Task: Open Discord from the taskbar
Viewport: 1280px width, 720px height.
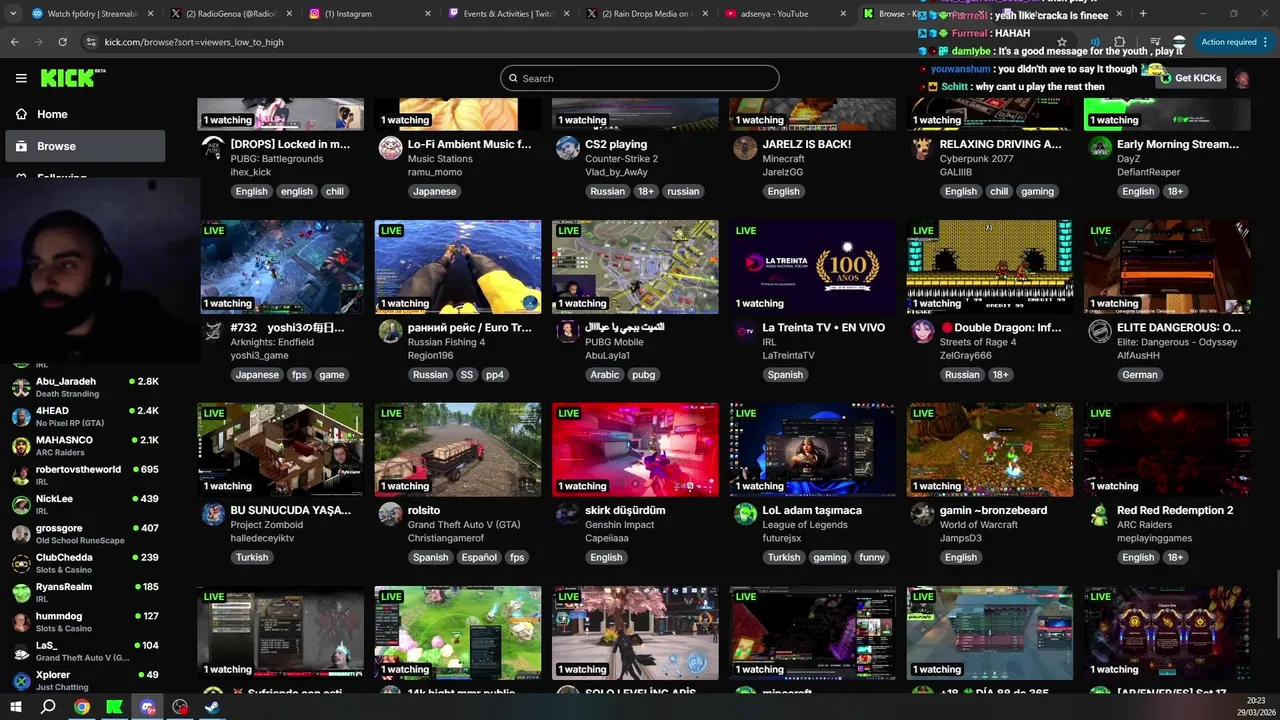Action: coord(148,707)
